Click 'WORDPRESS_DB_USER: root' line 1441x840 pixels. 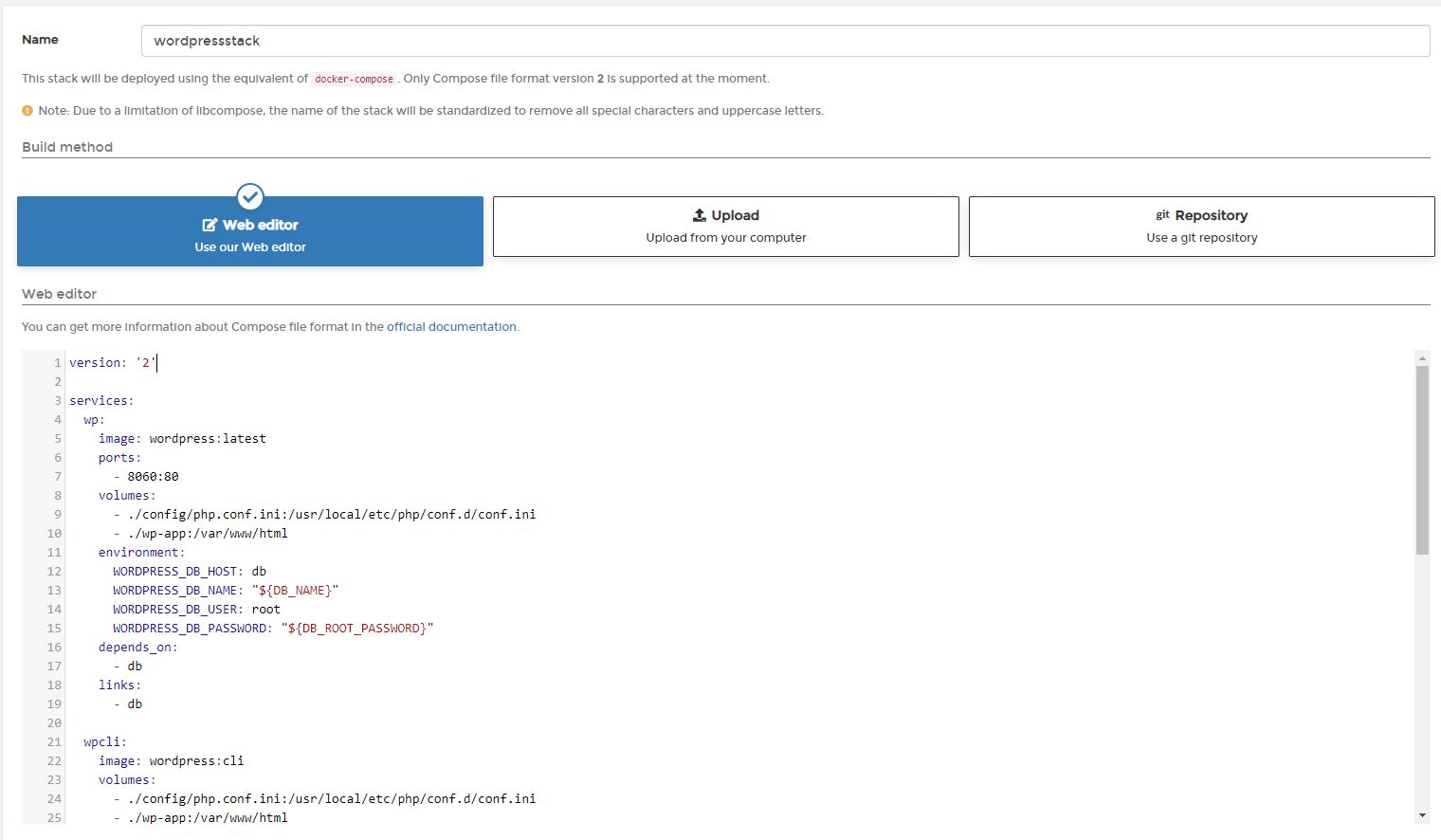(196, 609)
